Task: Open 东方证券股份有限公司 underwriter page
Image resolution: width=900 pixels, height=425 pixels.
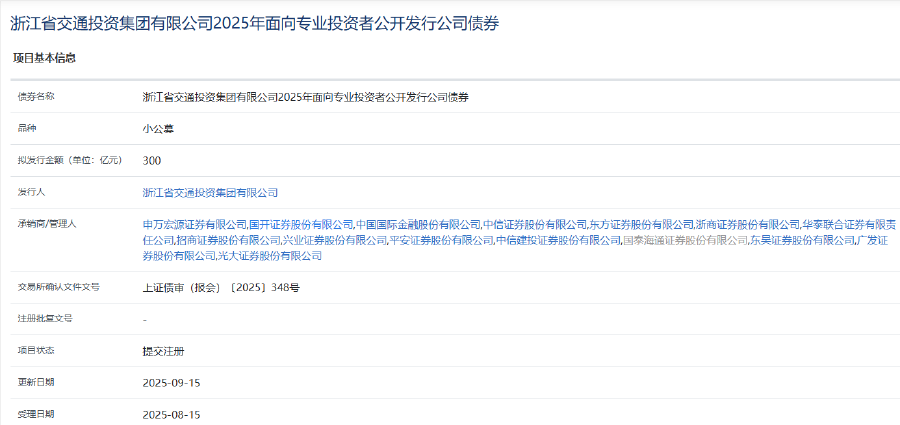Action: coord(642,224)
